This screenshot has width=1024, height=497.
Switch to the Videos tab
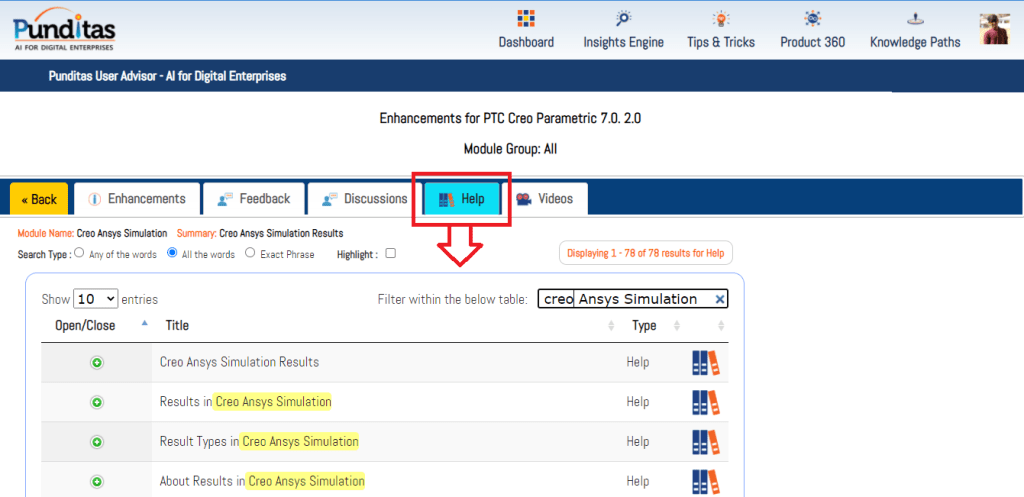coord(545,199)
